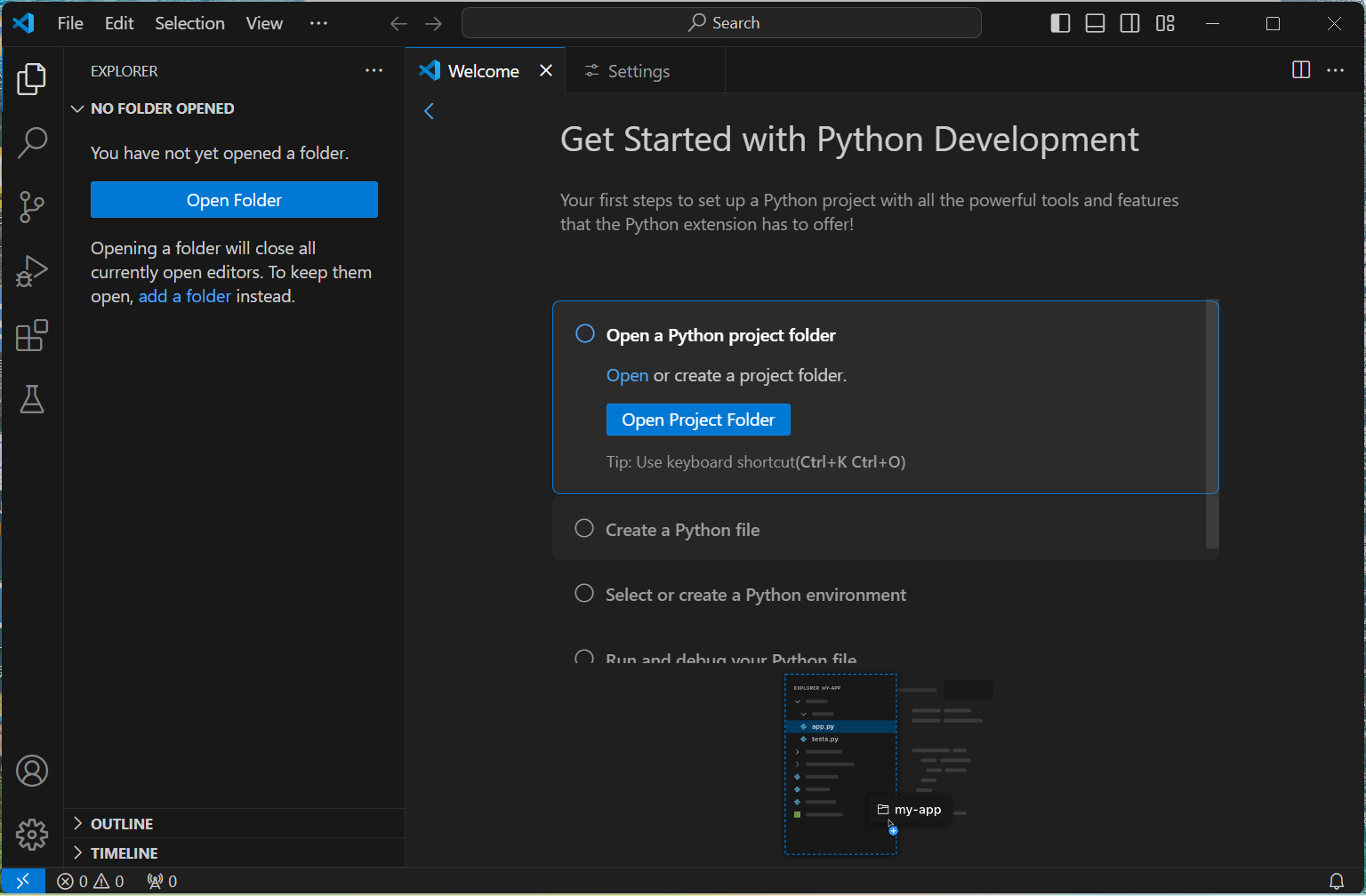
Task: Go back from the walkthrough chevron
Action: [x=429, y=111]
